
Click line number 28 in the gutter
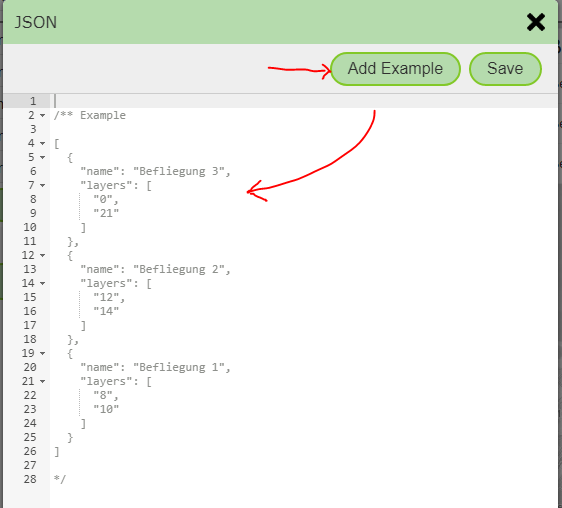pos(30,479)
